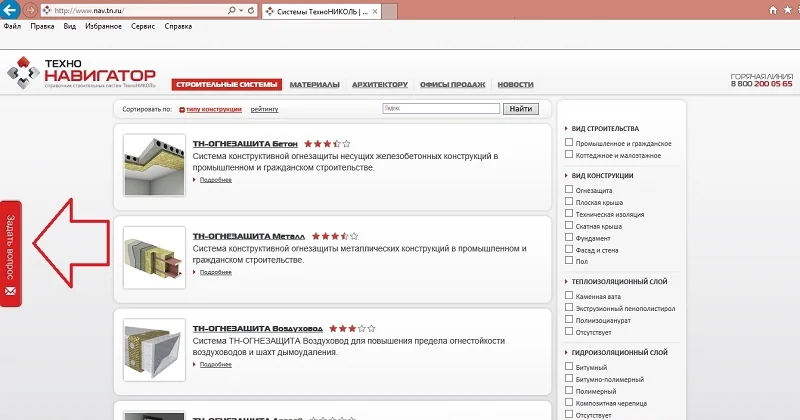Click the star rating of ТН-ОГНЕЗАЩИТА Бетон
This screenshot has height=420, width=800.
(x=327, y=144)
